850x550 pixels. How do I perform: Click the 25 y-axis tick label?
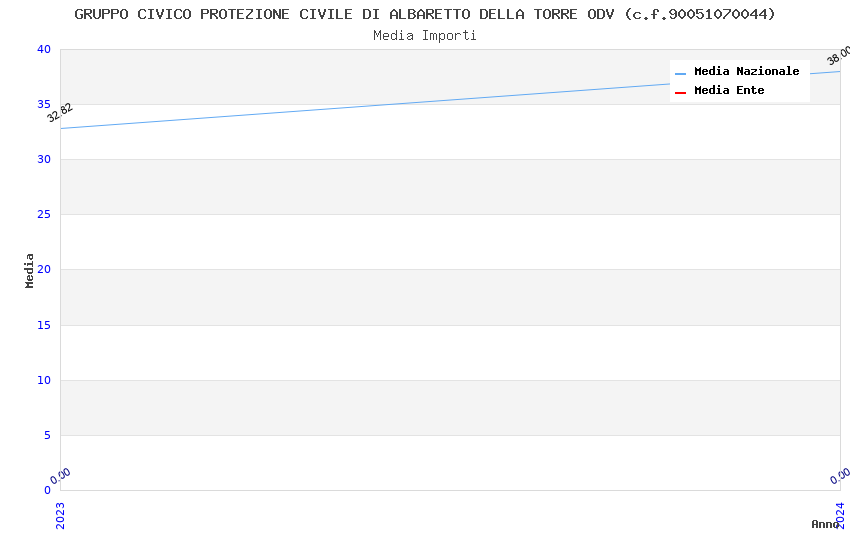[x=43, y=215]
